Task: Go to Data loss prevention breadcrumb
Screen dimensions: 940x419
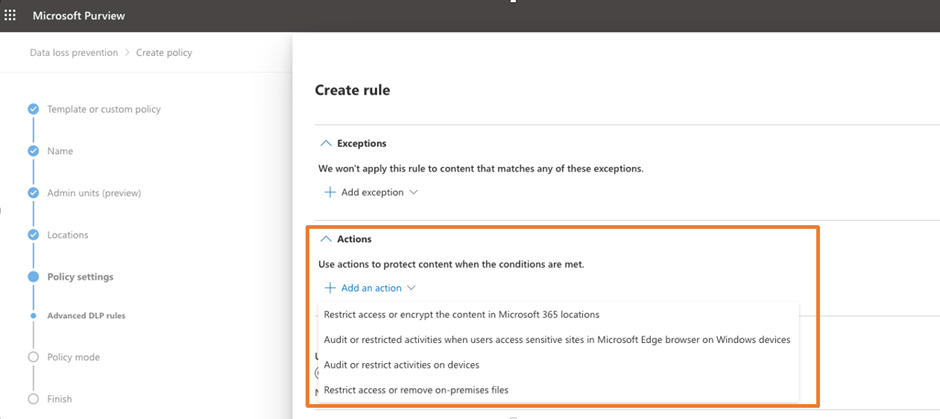Action: coord(74,53)
